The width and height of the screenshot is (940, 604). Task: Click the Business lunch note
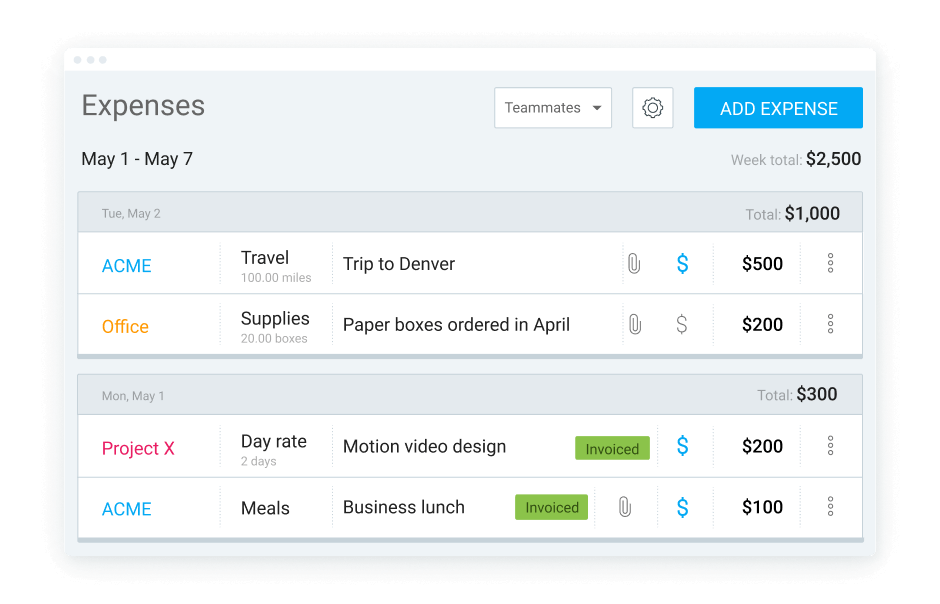(x=403, y=507)
